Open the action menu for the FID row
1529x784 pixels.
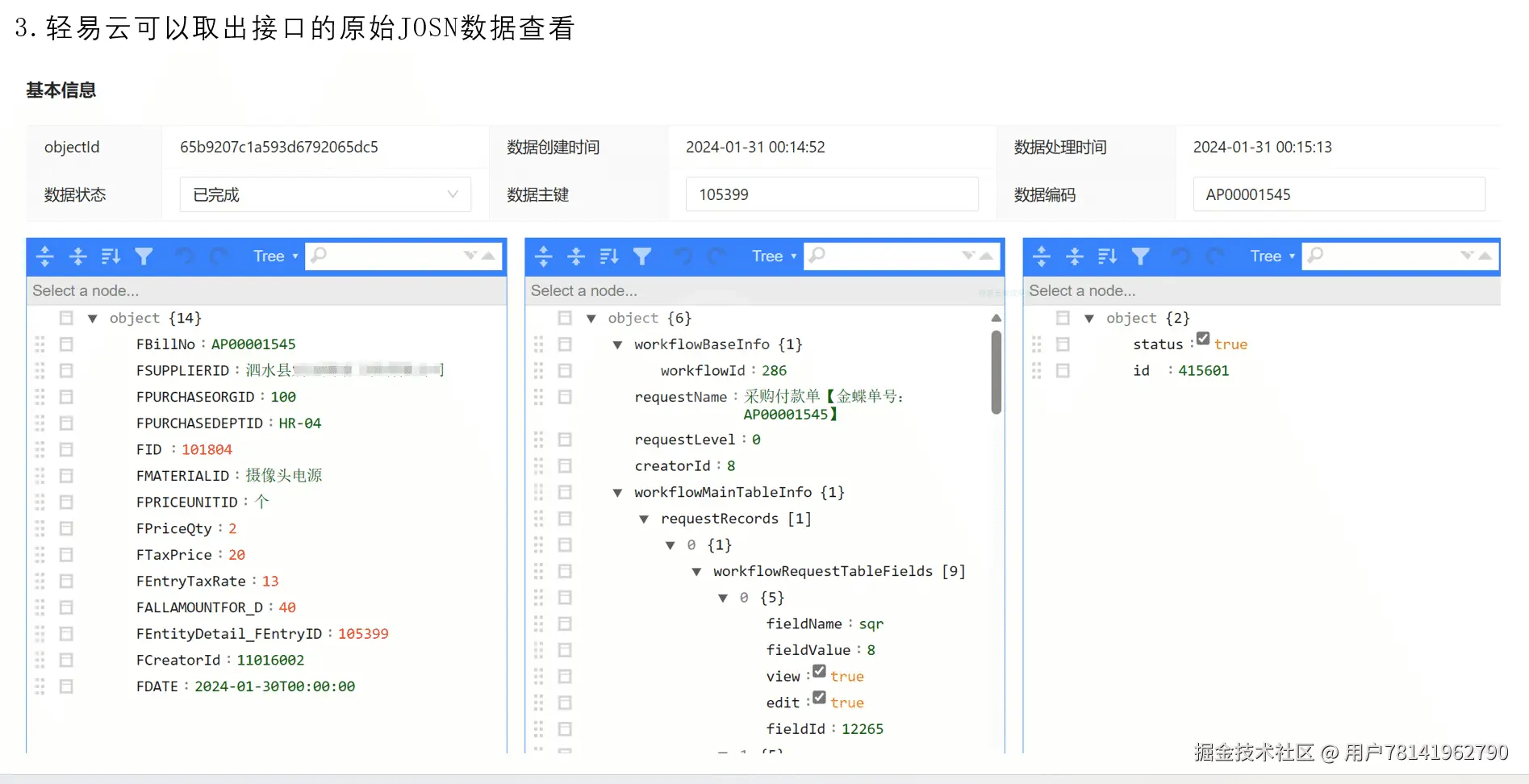[66, 449]
